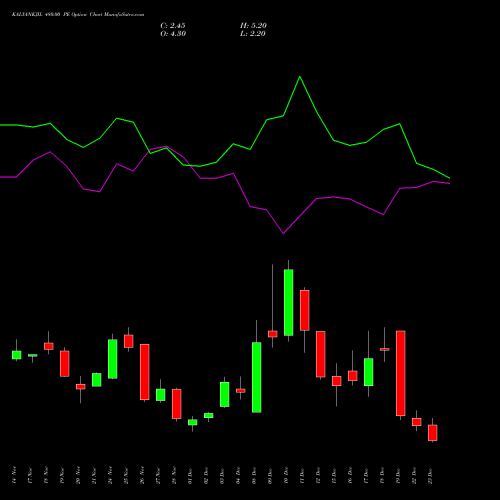Select the high value 'H: 5.20'

(x=253, y=26)
